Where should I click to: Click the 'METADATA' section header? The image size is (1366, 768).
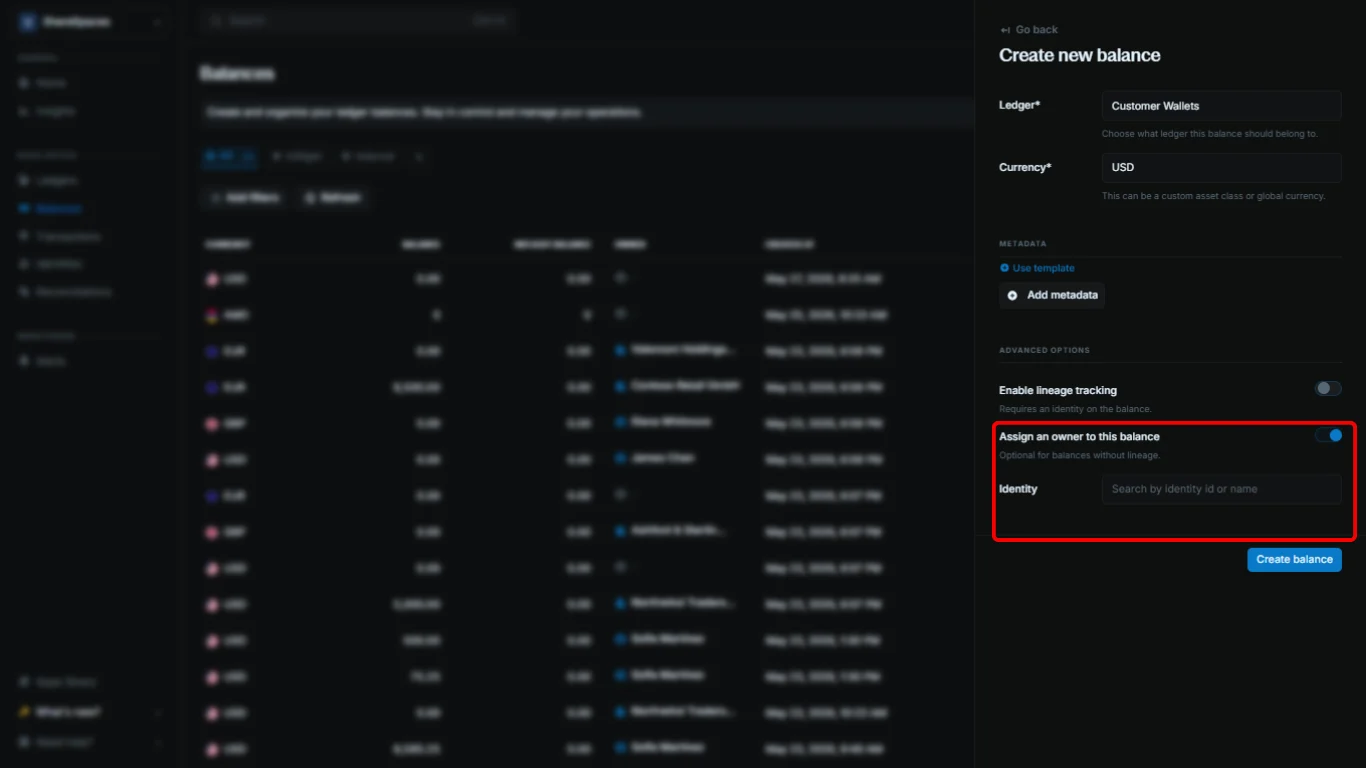click(x=1023, y=244)
